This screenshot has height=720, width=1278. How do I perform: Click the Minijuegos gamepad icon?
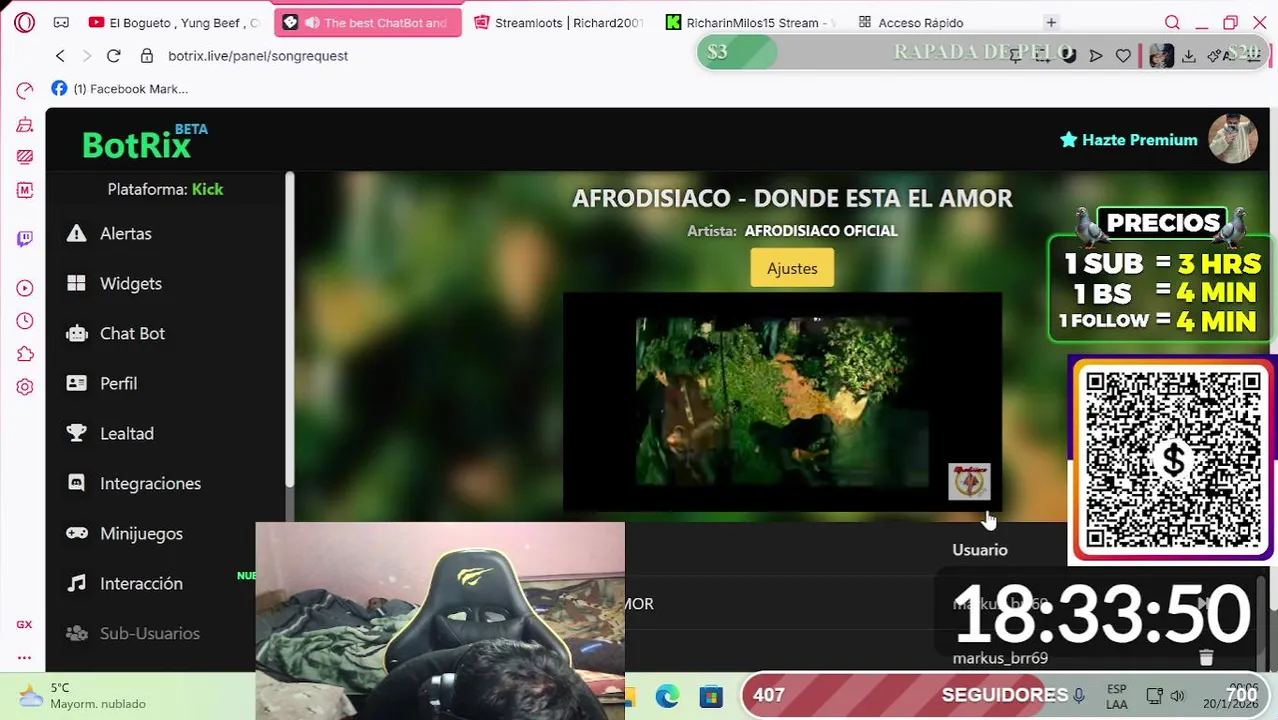coord(76,533)
